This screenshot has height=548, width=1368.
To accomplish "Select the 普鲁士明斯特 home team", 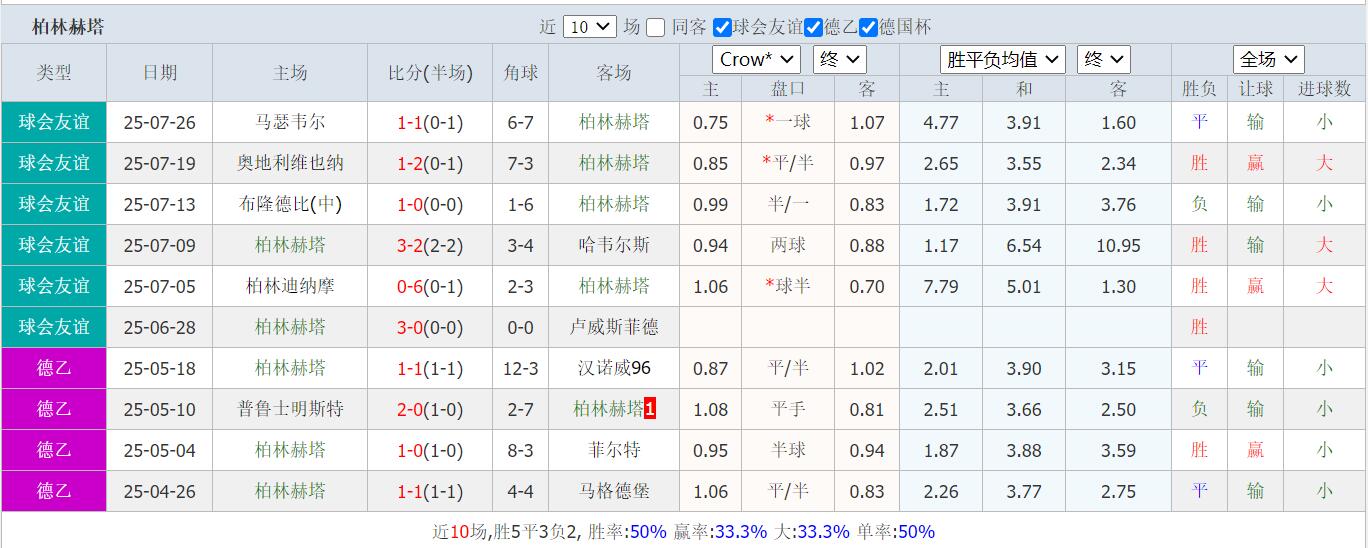I will tap(290, 409).
